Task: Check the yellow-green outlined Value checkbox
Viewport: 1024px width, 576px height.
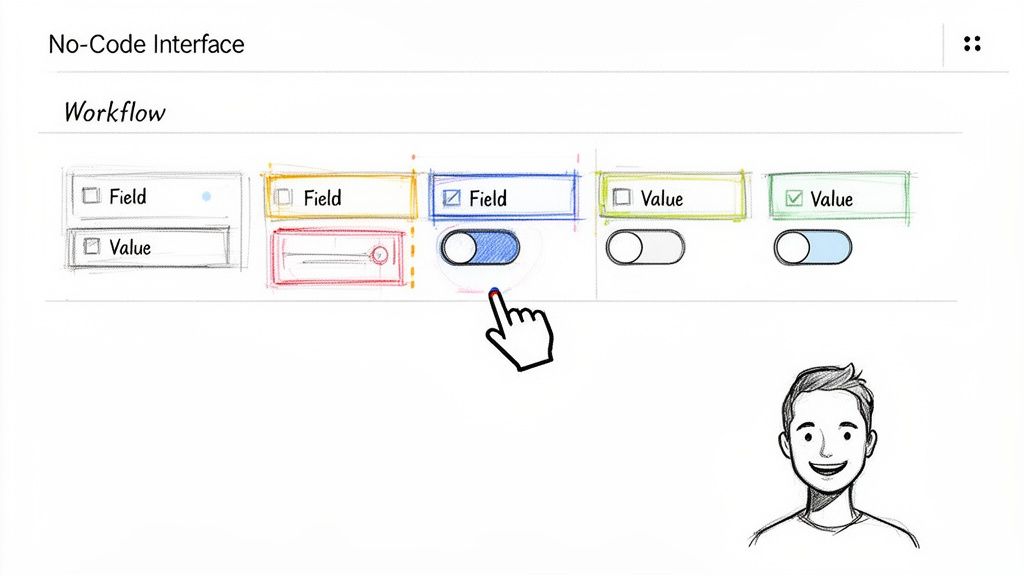Action: pos(622,198)
